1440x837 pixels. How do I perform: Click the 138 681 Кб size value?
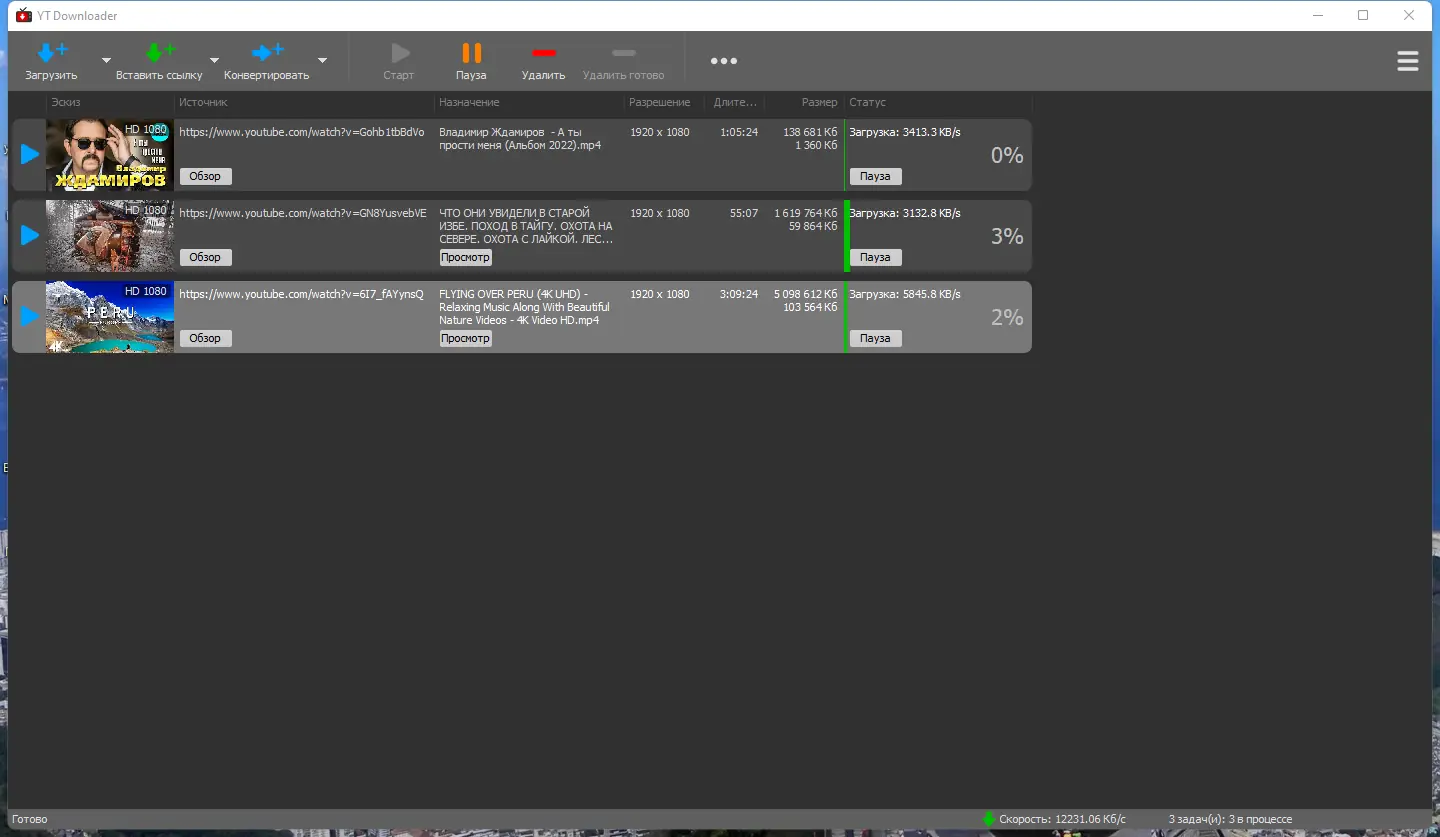[810, 132]
